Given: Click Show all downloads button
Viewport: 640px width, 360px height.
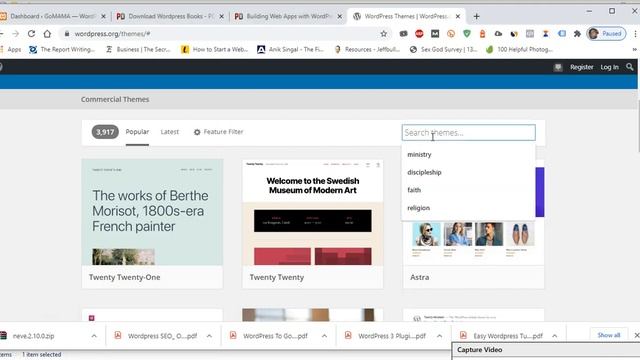Looking at the screenshot, I should [609, 335].
